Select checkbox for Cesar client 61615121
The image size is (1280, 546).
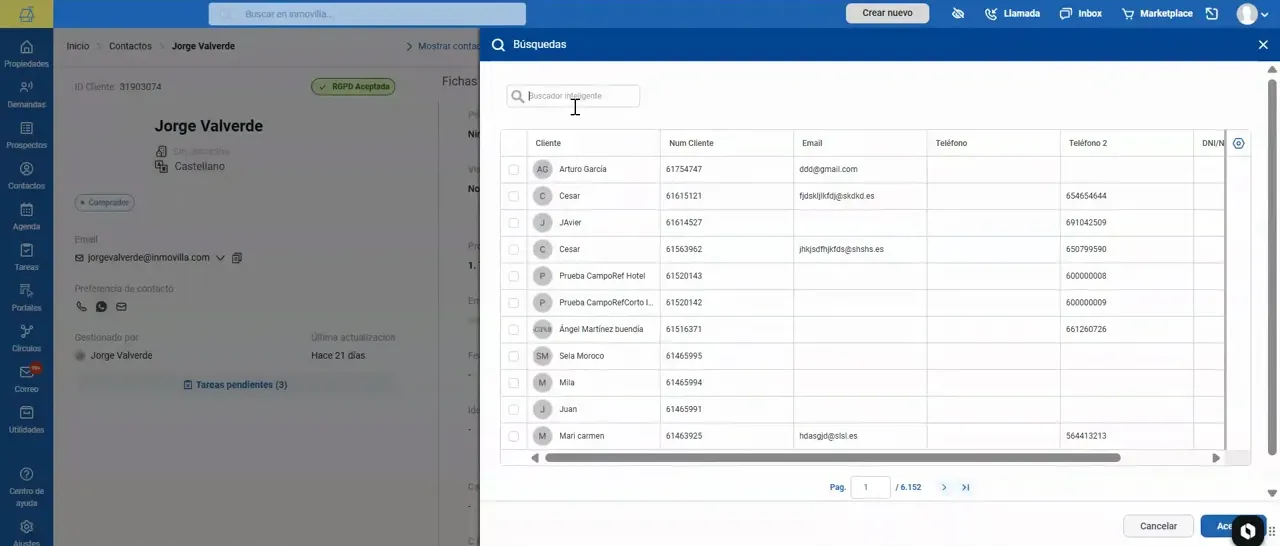click(x=514, y=196)
